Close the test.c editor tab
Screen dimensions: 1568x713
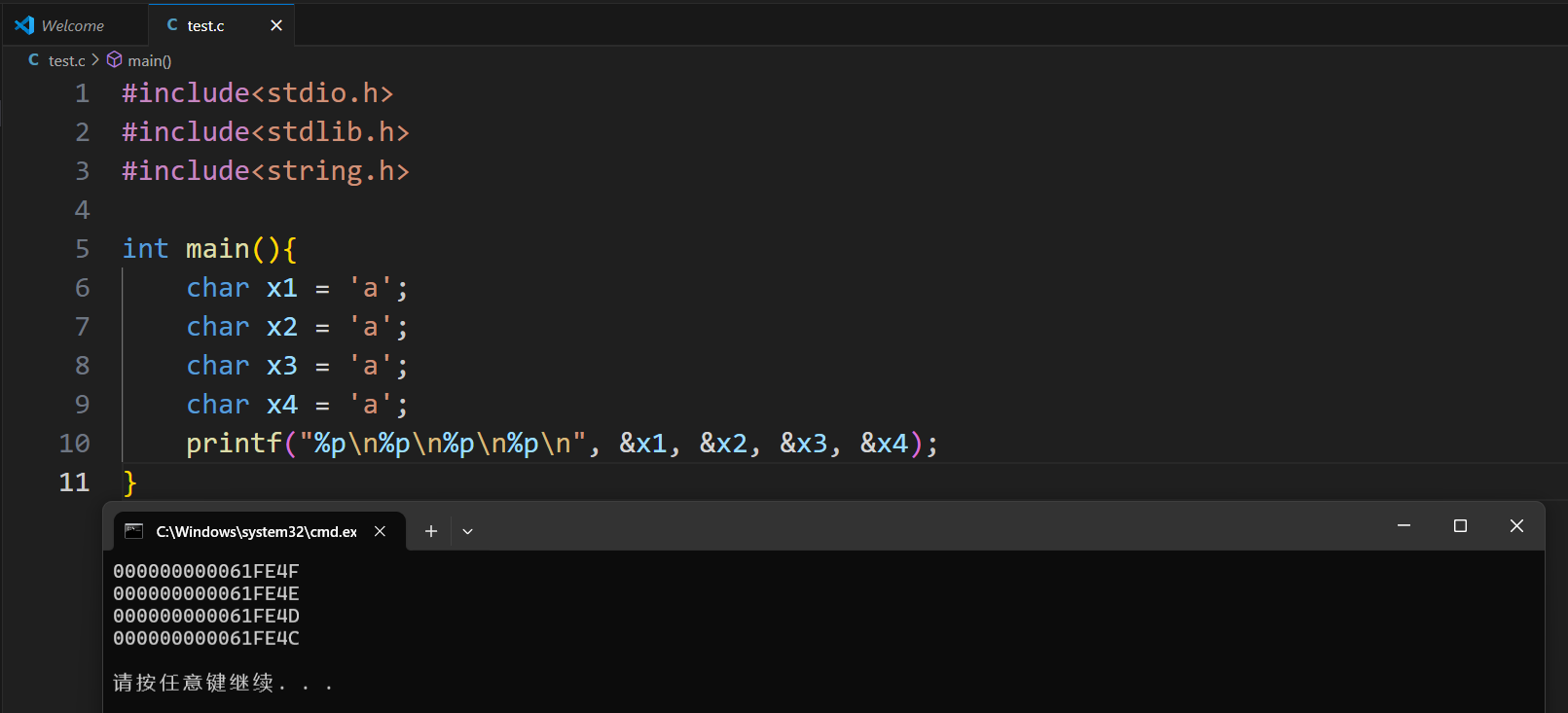[276, 25]
